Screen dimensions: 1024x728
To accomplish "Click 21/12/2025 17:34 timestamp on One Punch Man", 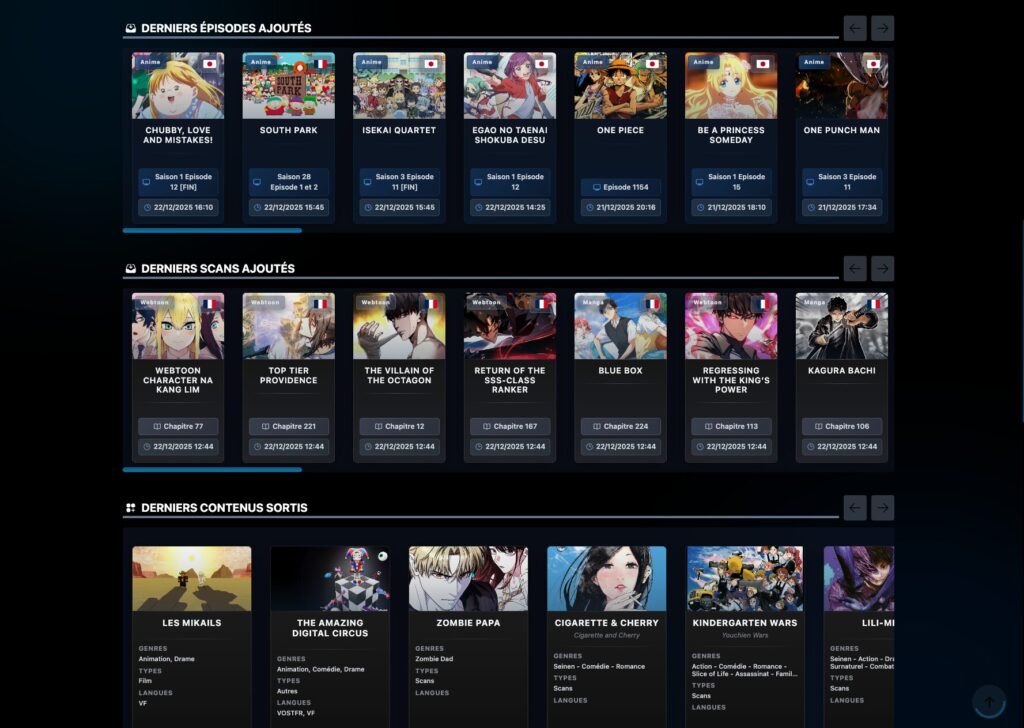I will click(x=842, y=208).
